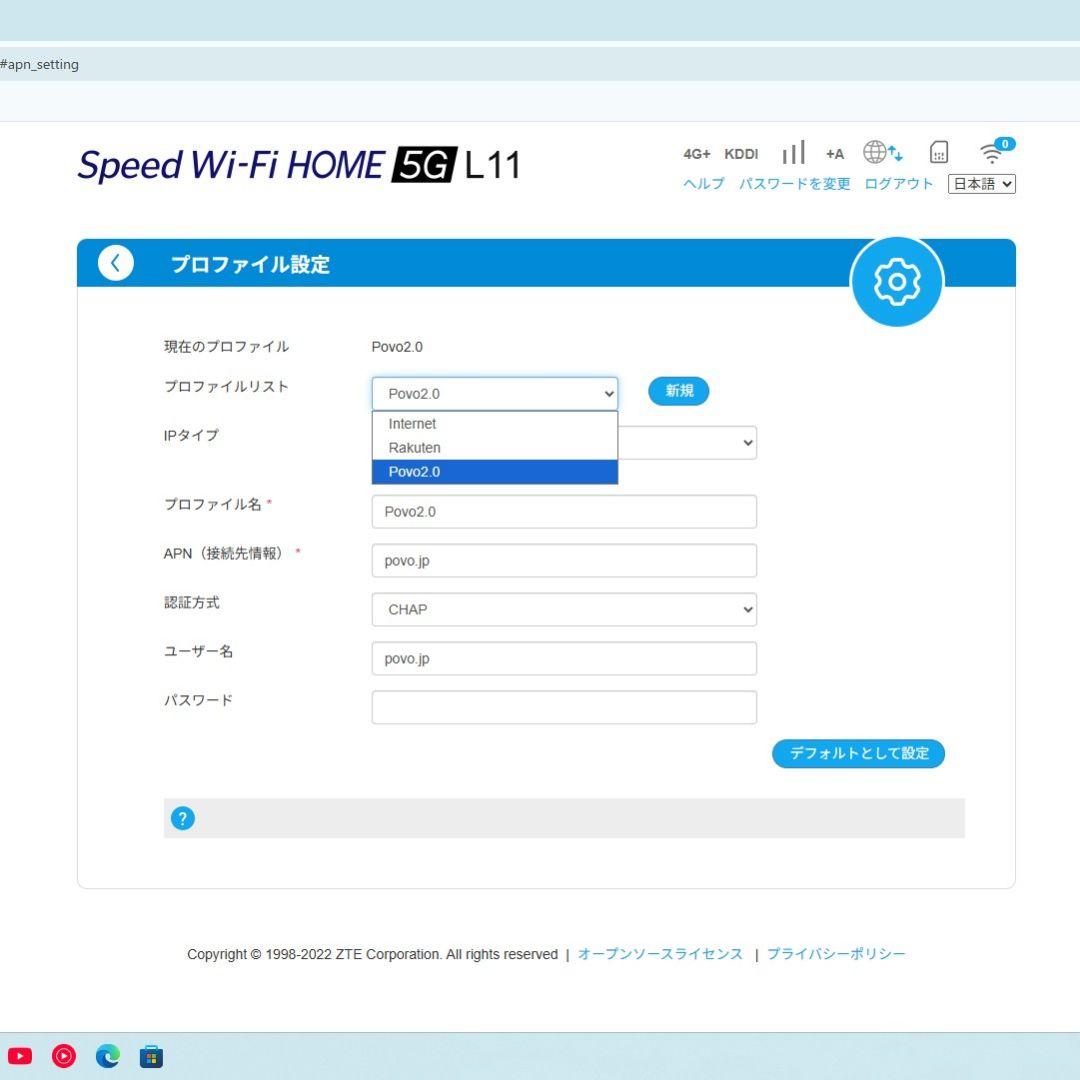Screen dimensions: 1080x1080
Task: Click the profile name input field
Action: tap(564, 512)
